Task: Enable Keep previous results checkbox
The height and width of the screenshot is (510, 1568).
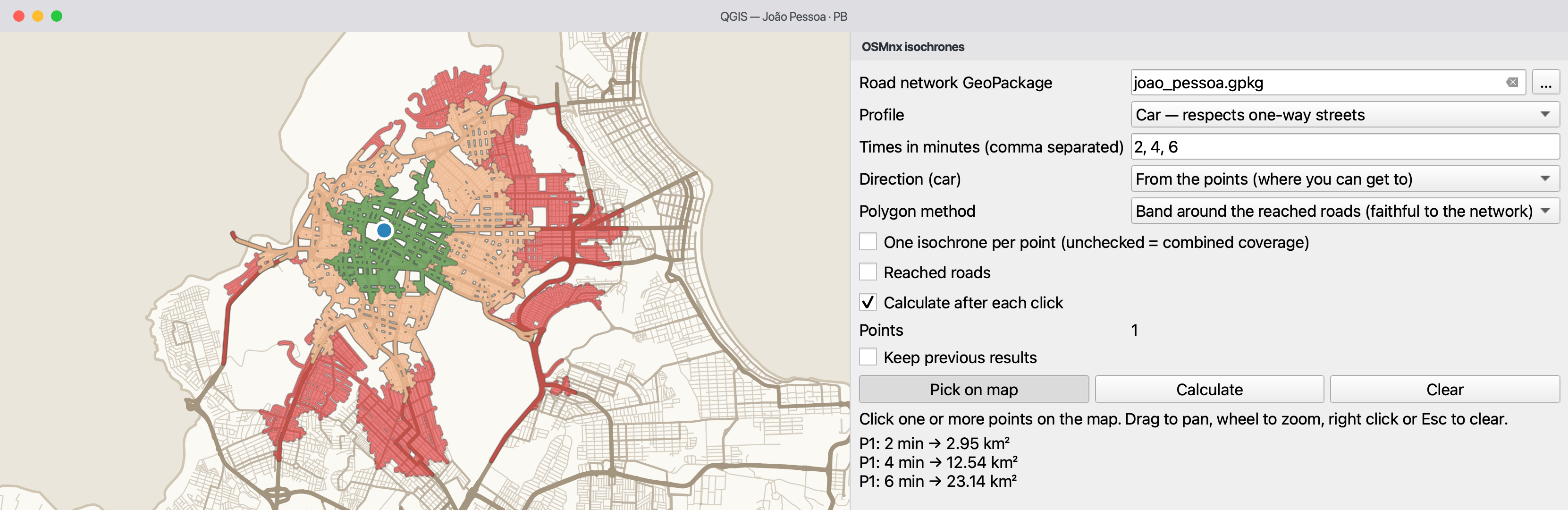Action: (868, 357)
